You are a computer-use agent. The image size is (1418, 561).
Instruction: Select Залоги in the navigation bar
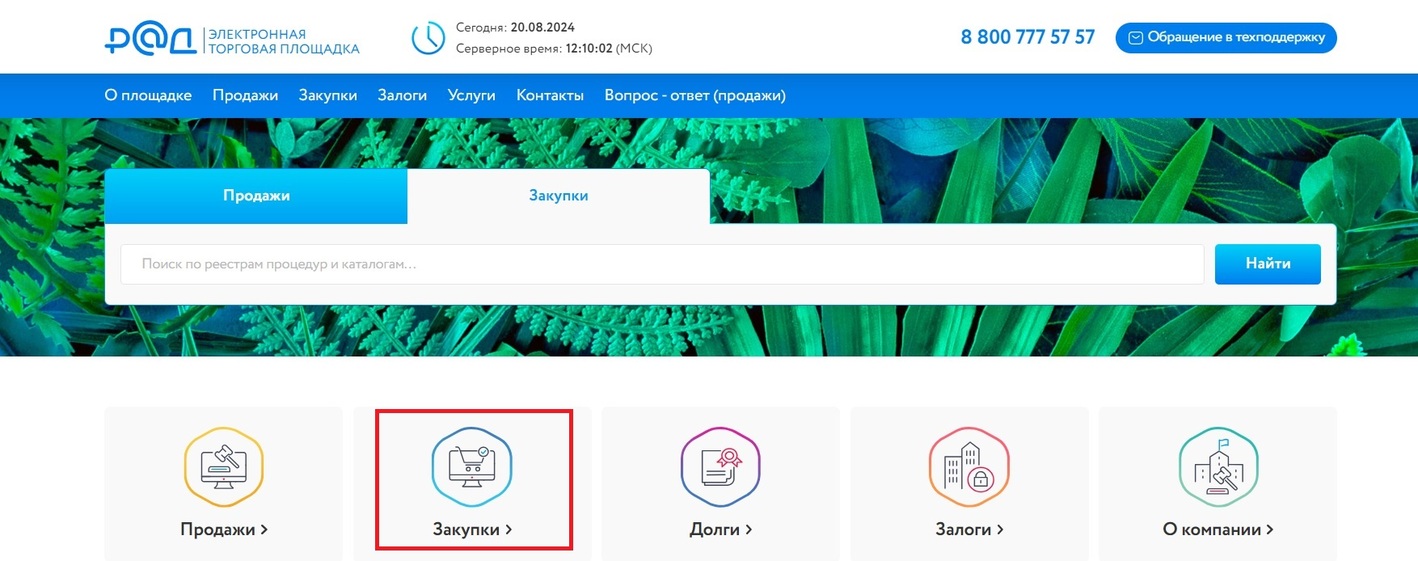(402, 95)
